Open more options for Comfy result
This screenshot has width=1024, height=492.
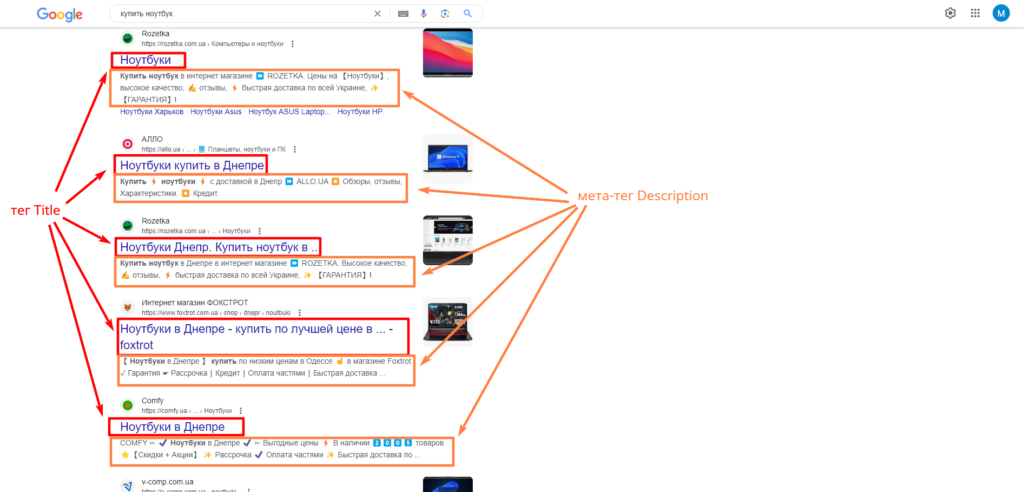tap(241, 411)
